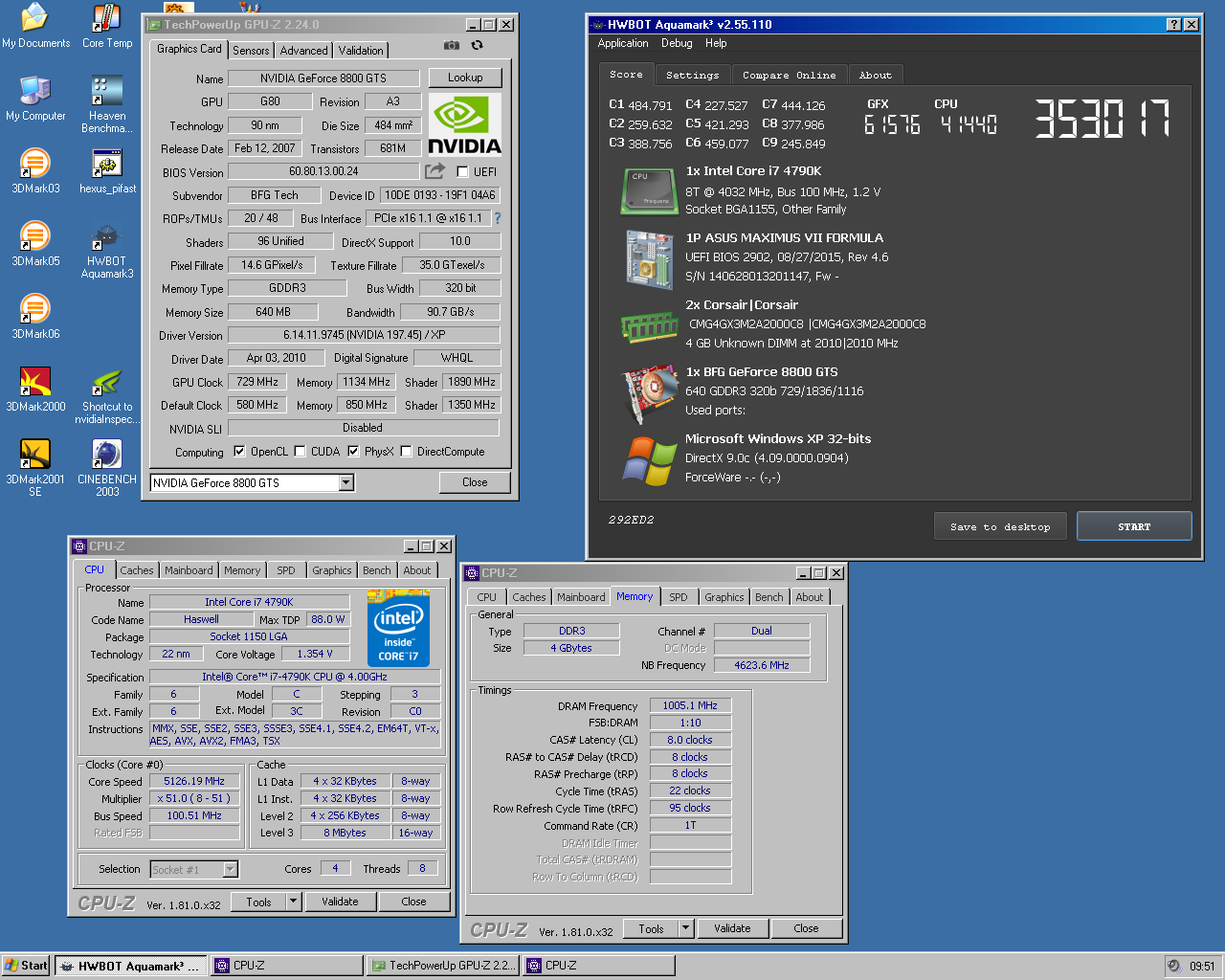Click RAM module icon in Aquamark

coord(650,326)
